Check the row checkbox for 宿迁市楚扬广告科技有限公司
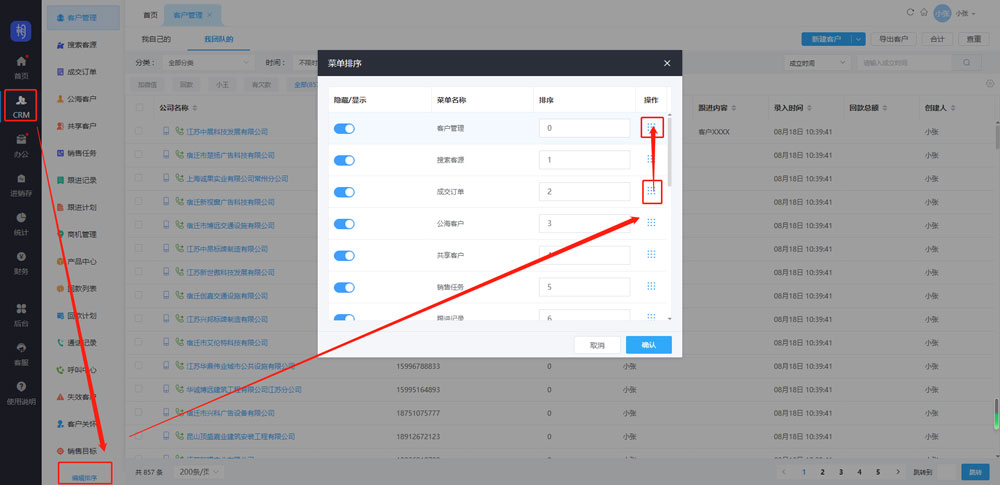Viewport: 1000px width, 485px height. click(139, 155)
